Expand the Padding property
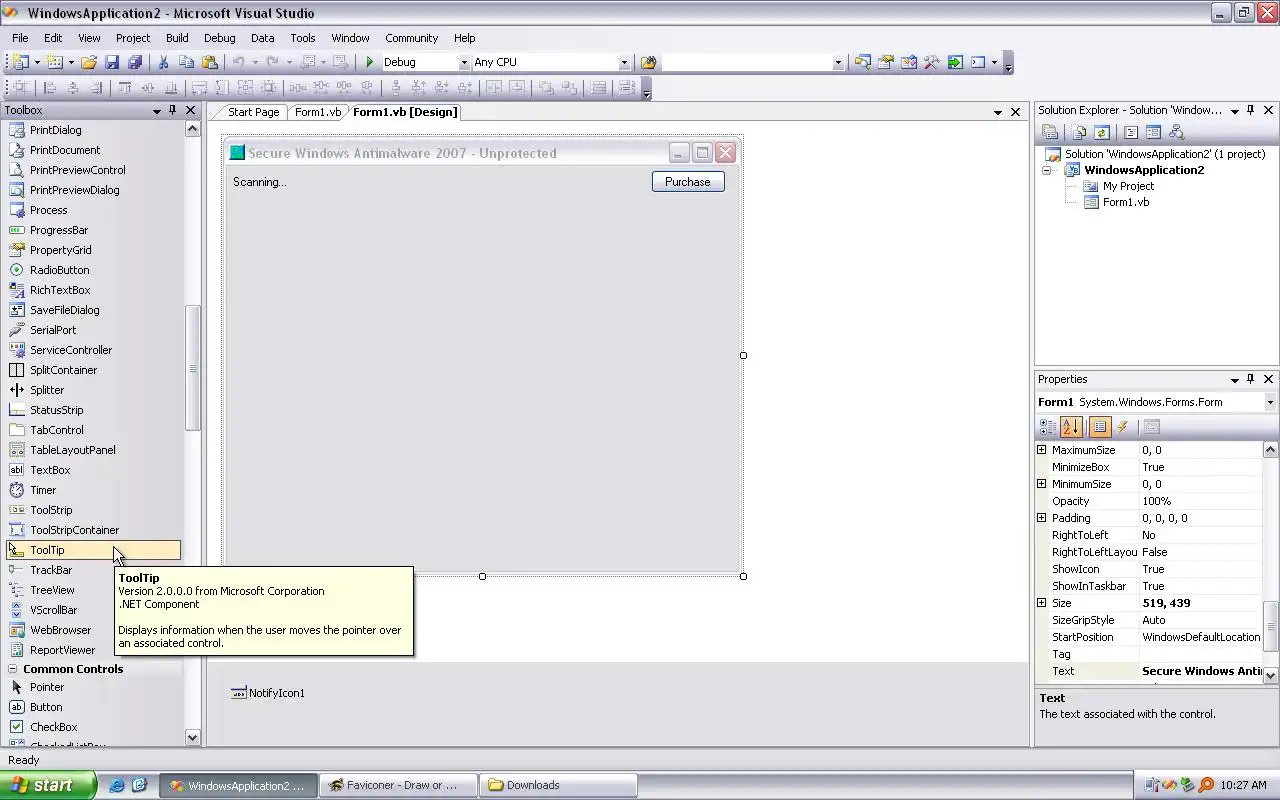 [x=1041, y=518]
